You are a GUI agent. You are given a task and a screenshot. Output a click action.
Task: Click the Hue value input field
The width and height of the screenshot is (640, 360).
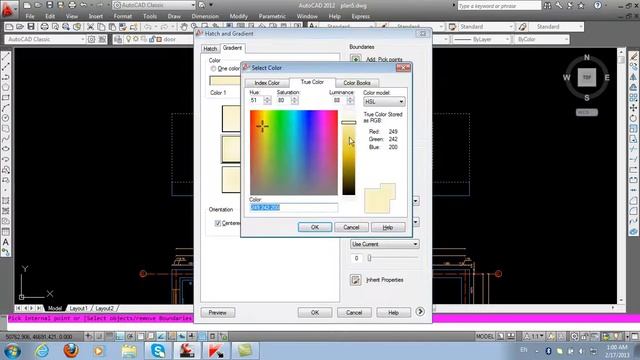256,100
